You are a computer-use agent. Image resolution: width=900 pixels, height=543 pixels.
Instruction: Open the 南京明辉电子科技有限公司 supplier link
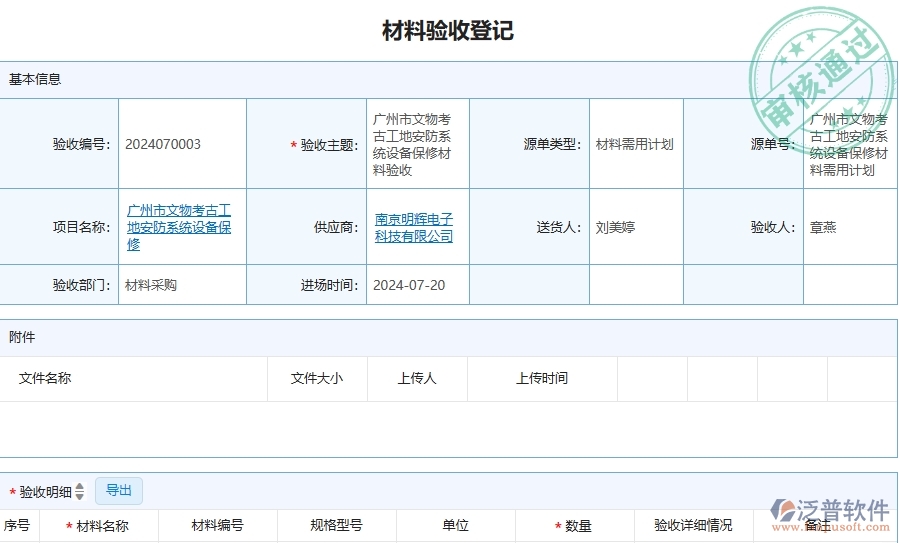click(414, 227)
